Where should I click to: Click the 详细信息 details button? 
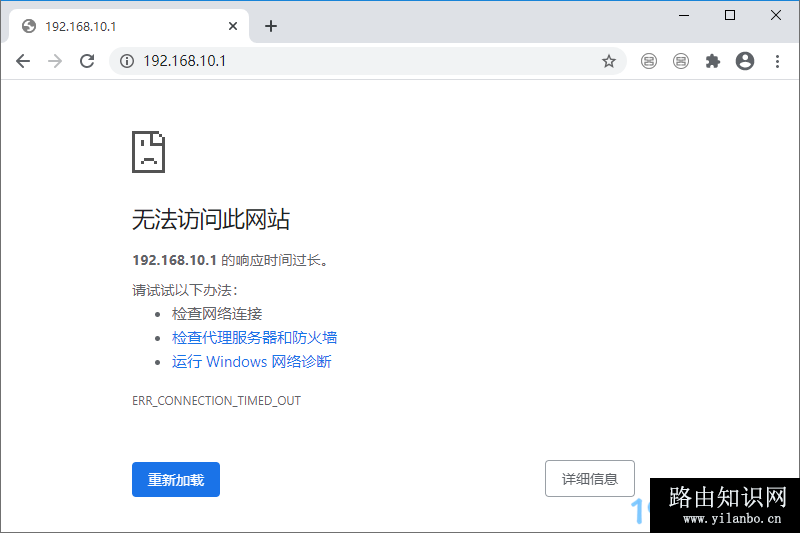coord(590,478)
